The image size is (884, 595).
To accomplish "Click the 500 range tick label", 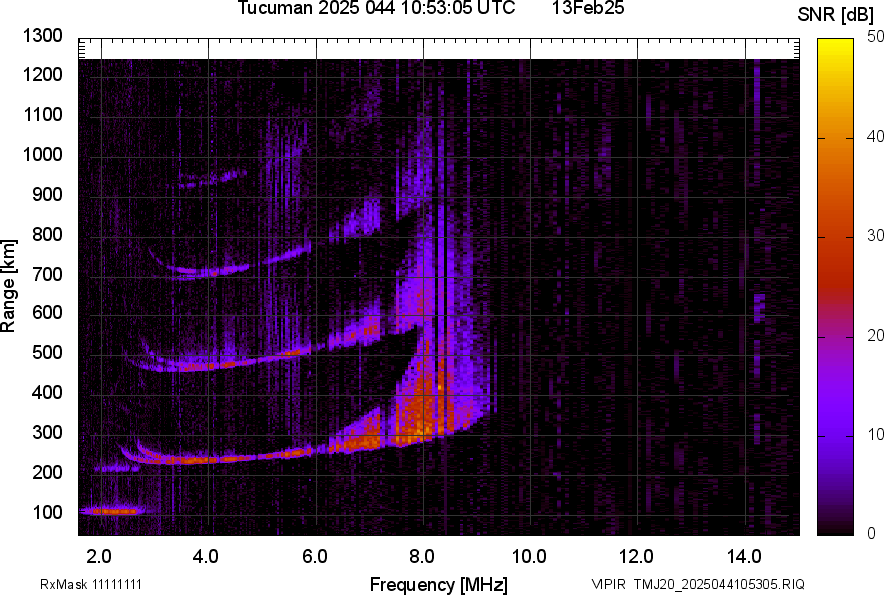I will click(47, 353).
